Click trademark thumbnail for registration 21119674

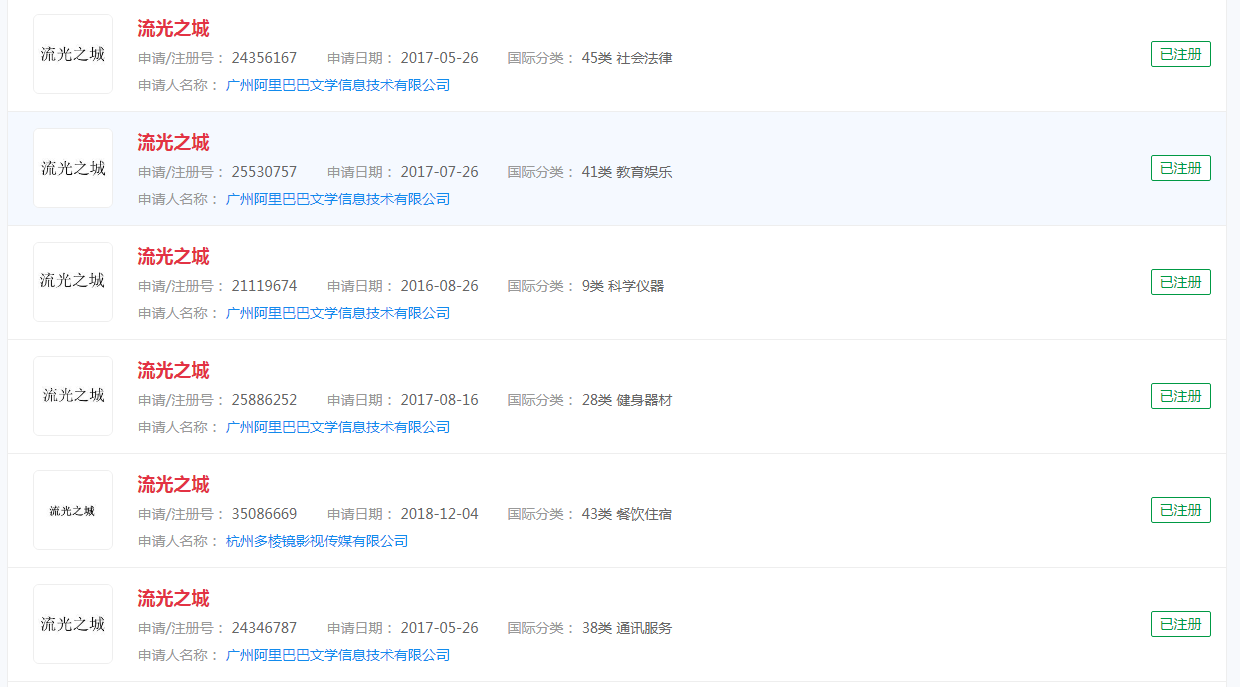click(x=73, y=282)
